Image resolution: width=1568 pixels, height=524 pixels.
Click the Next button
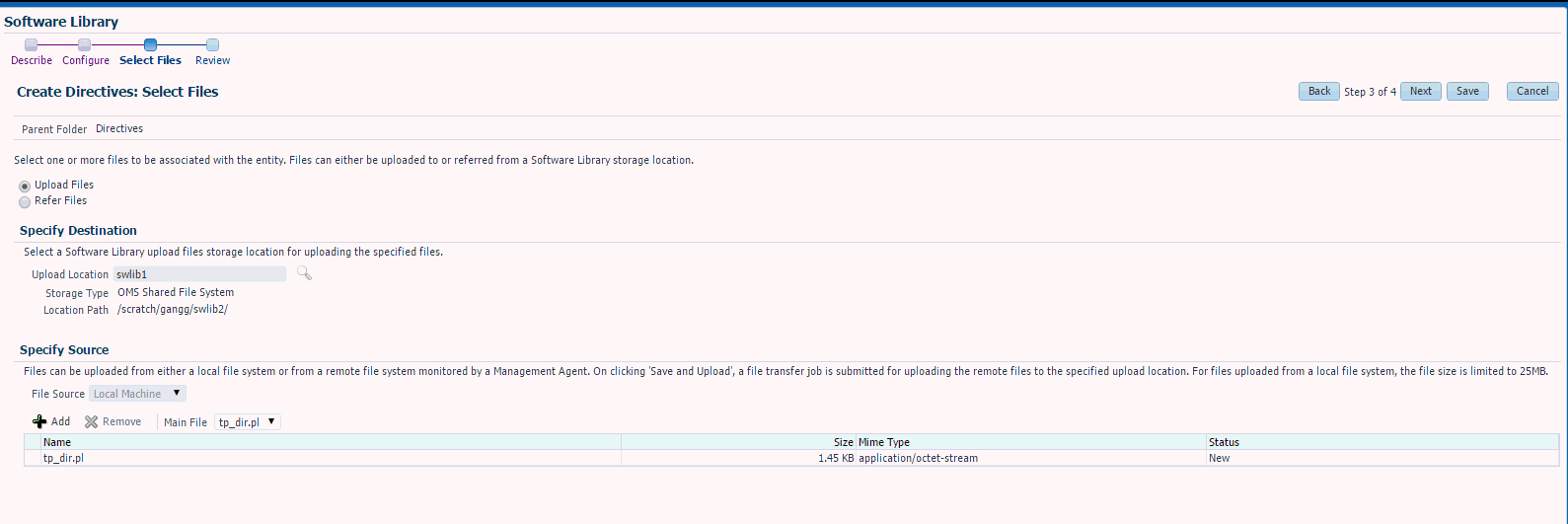click(x=1421, y=91)
